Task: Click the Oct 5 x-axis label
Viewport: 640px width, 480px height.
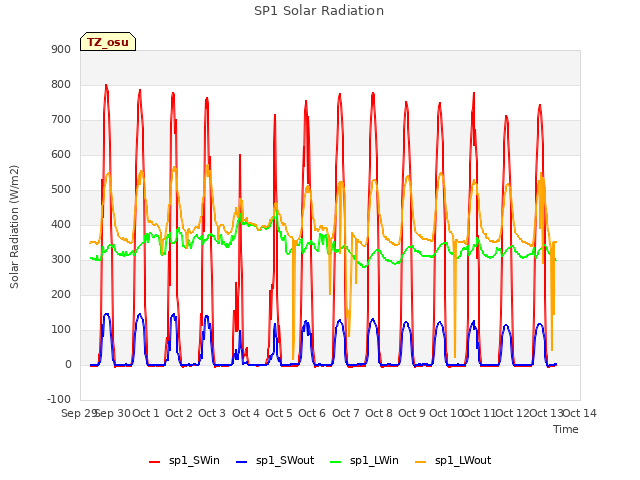Action: (x=279, y=413)
